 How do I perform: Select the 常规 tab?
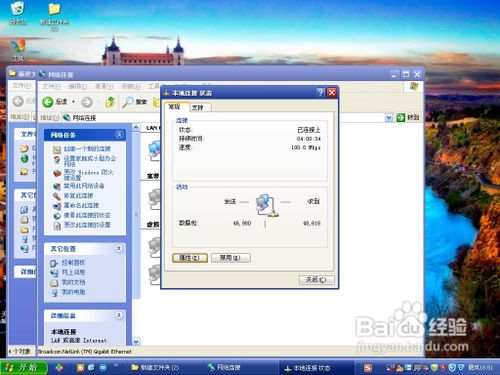point(175,107)
